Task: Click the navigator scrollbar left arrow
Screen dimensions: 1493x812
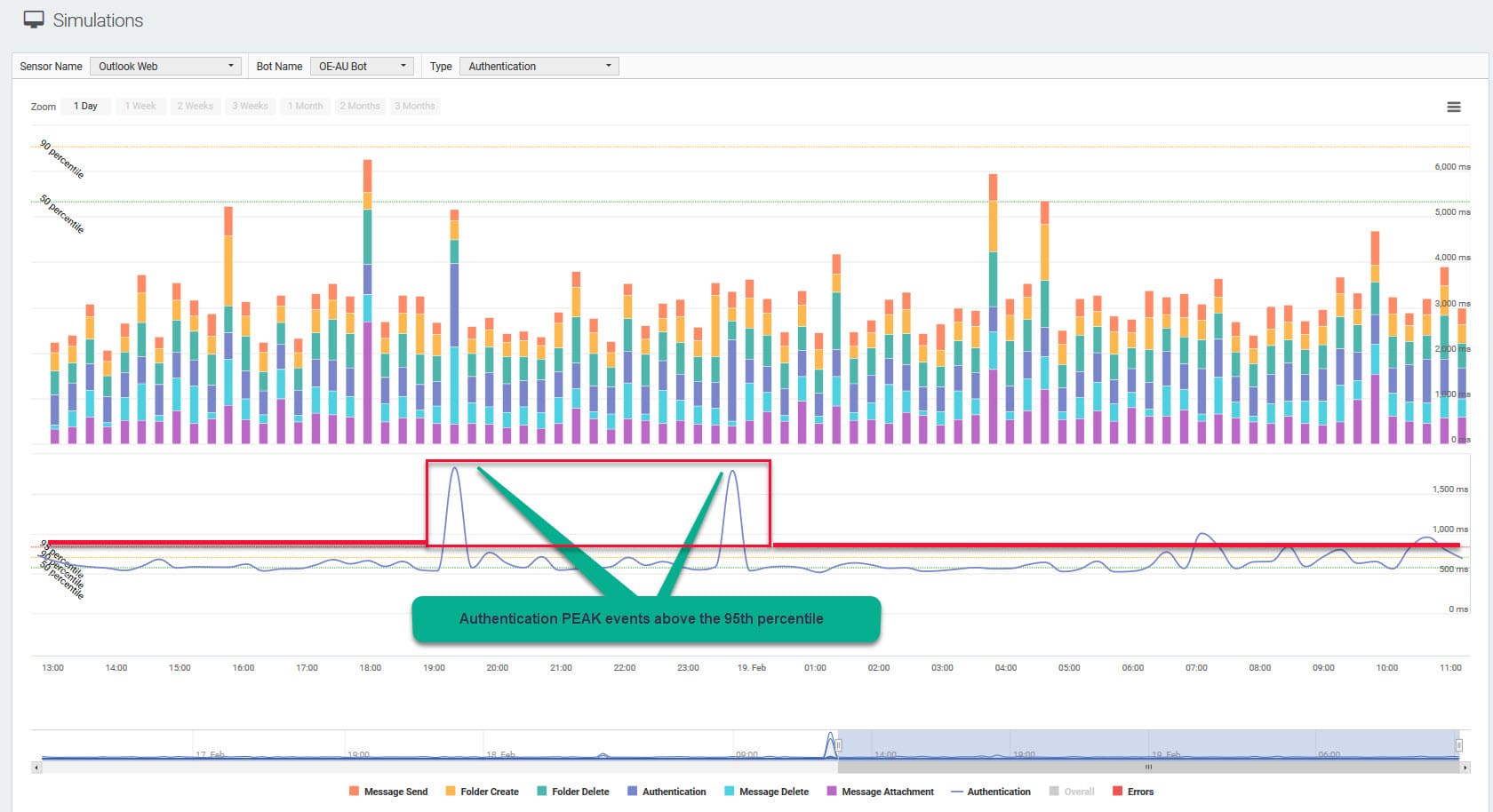Action: coord(36,767)
